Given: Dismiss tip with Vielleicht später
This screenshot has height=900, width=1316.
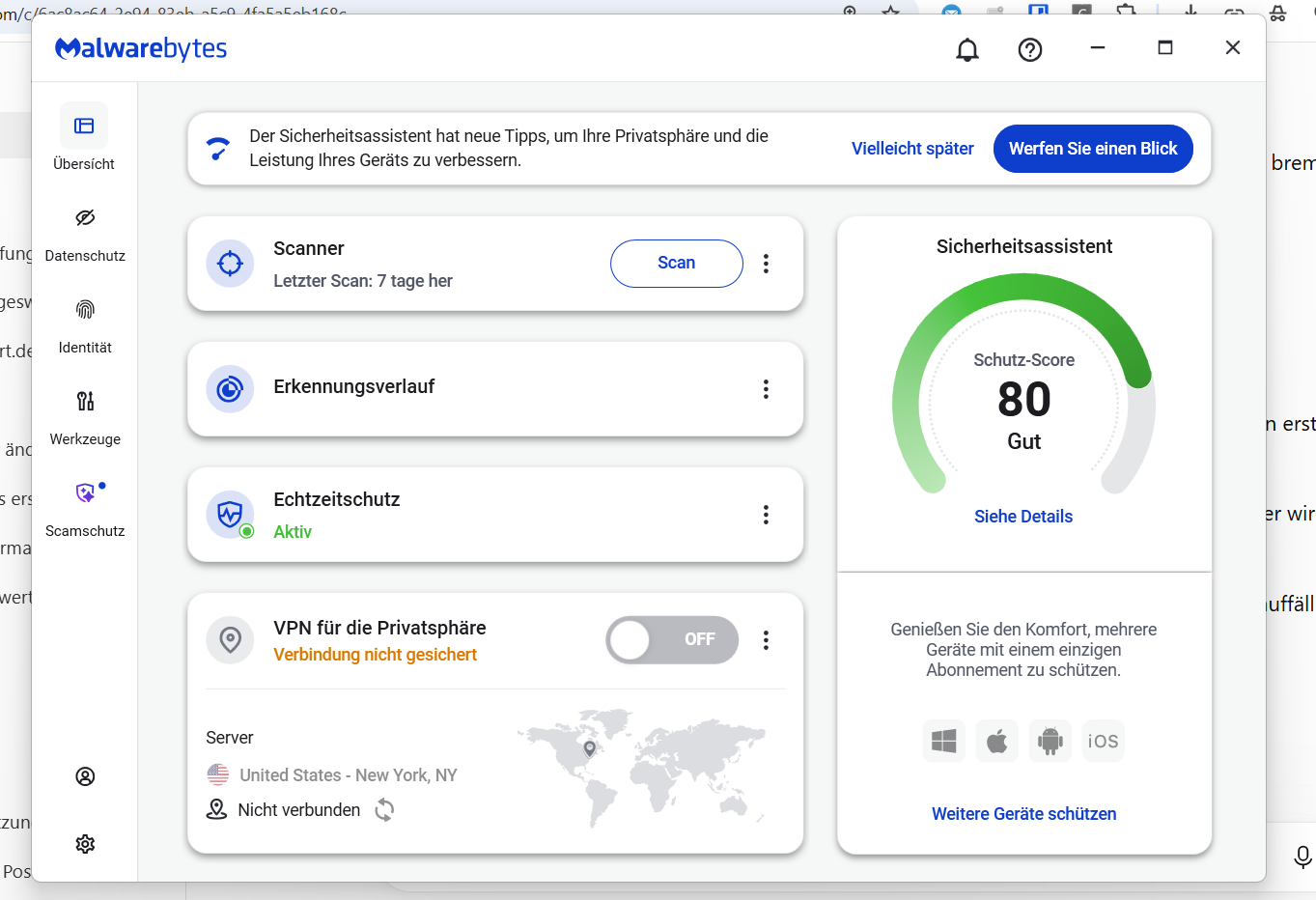Looking at the screenshot, I should [x=912, y=149].
